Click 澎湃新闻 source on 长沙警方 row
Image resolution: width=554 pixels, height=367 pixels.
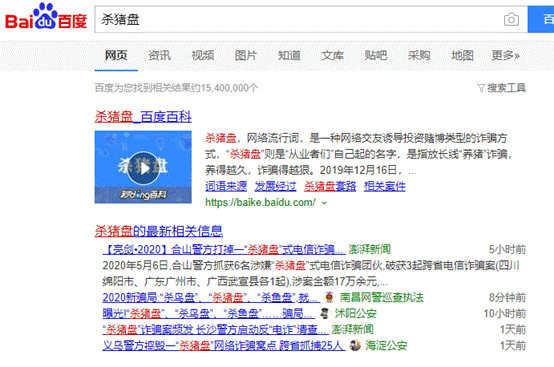[352, 329]
